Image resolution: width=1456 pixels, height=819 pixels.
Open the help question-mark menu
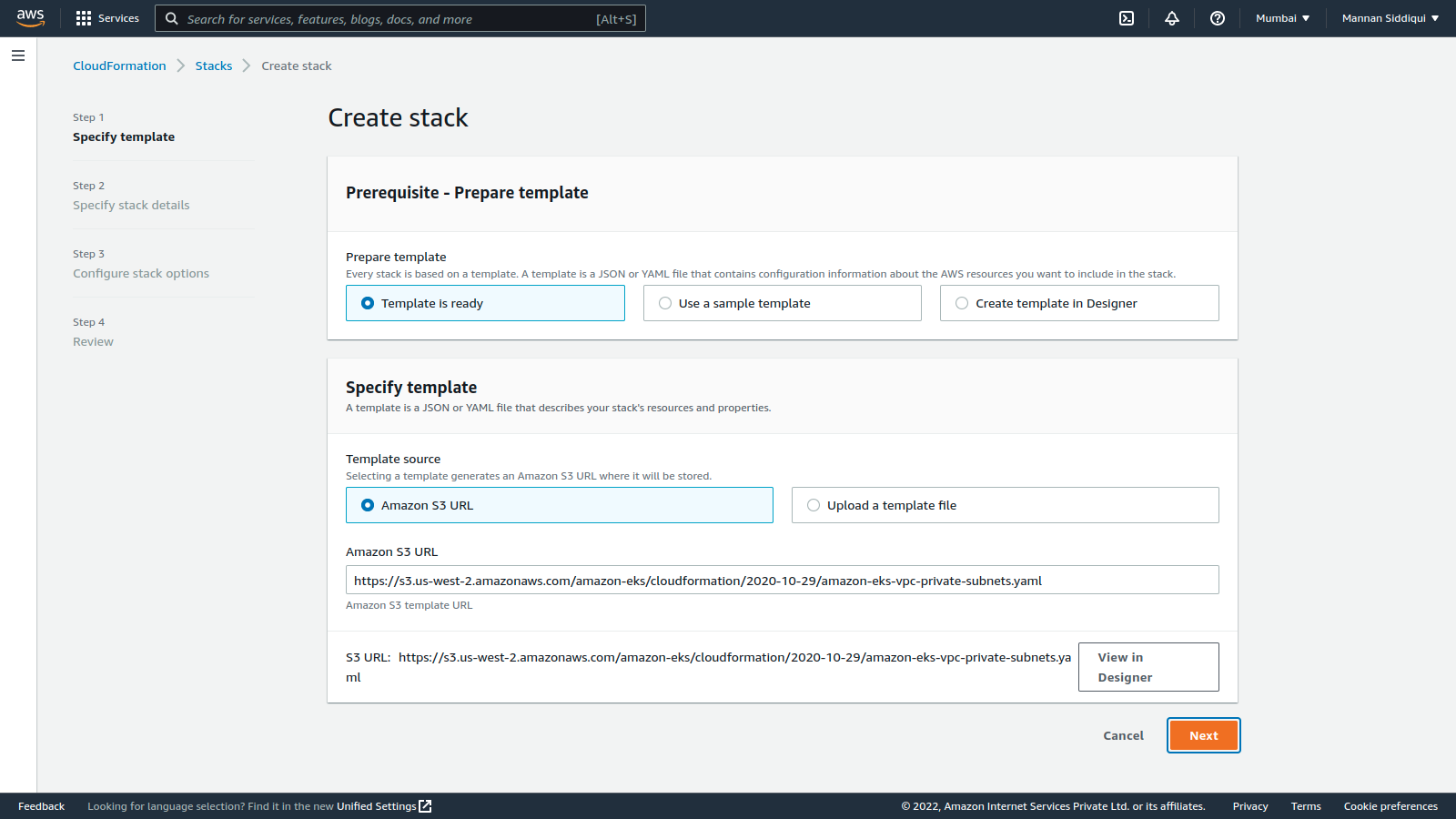tap(1218, 18)
